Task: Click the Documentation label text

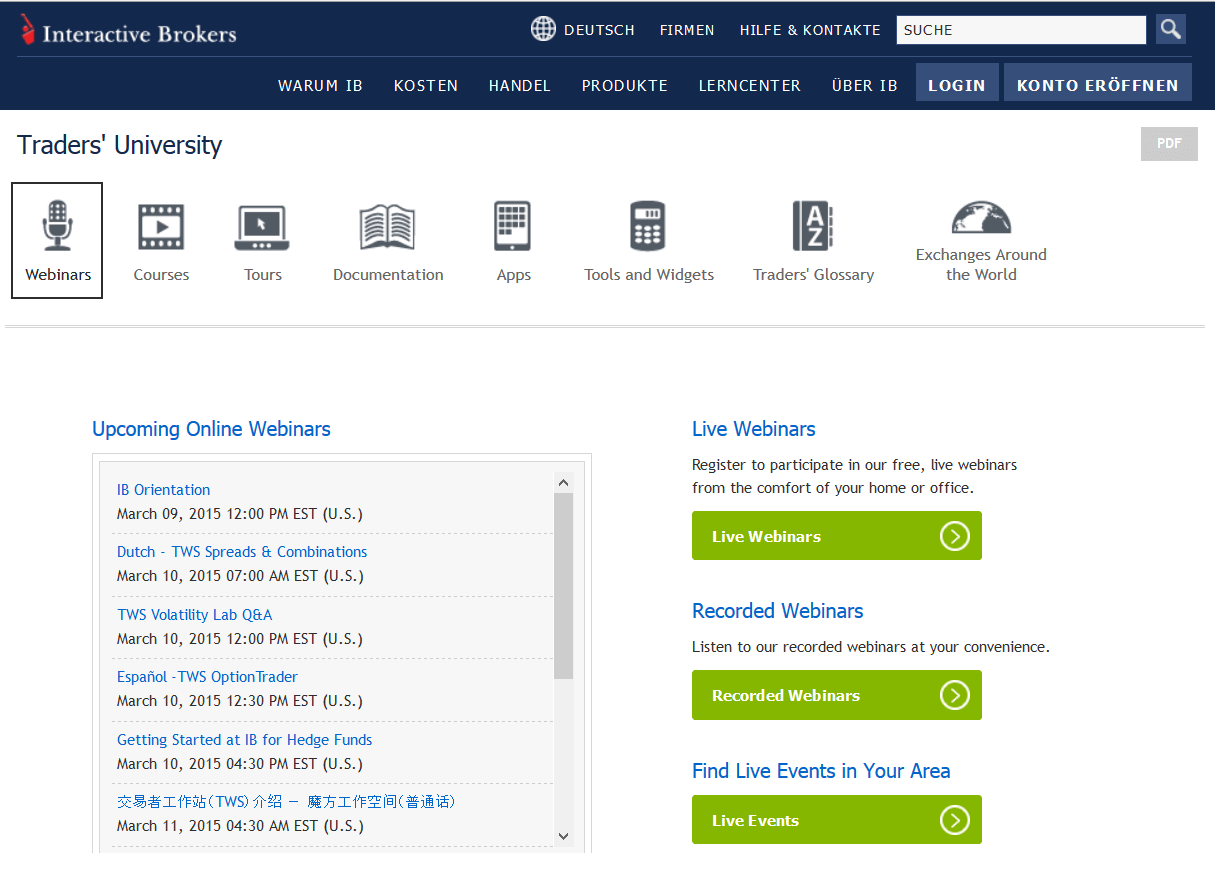Action: point(388,275)
